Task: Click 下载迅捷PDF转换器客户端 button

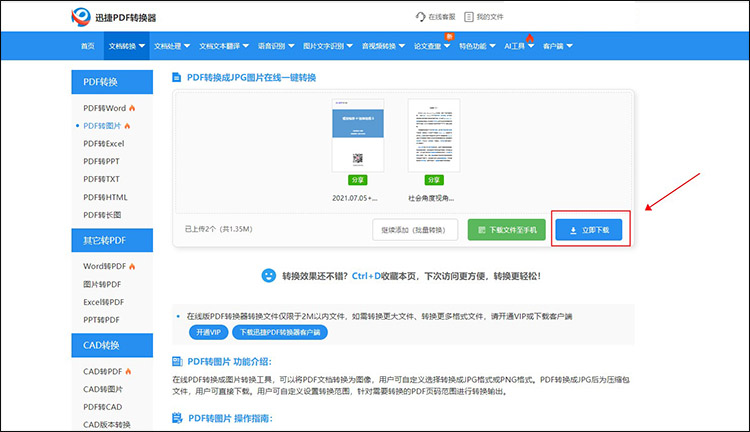Action: click(280, 332)
